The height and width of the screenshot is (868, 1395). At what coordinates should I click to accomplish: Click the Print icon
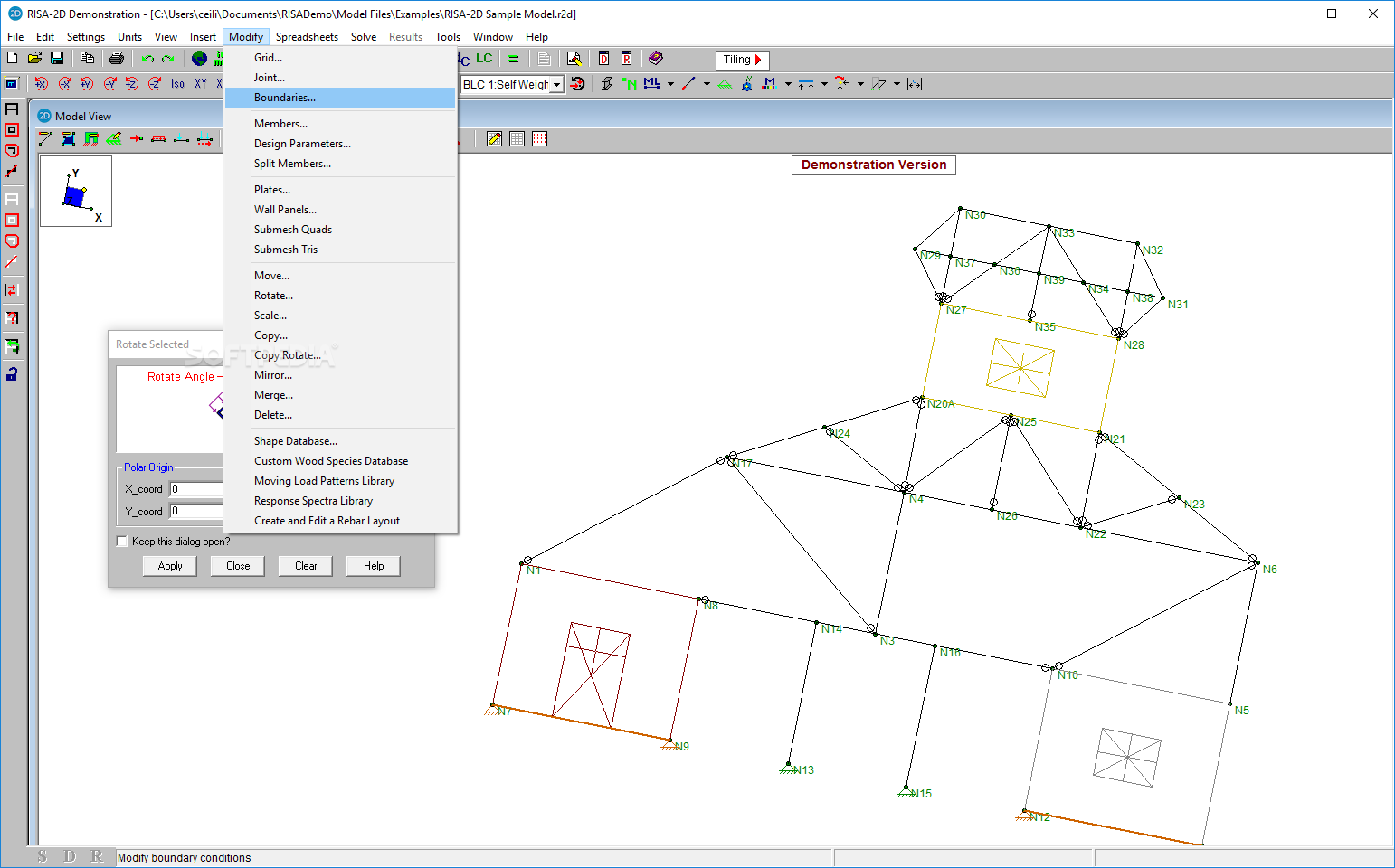pyautogui.click(x=117, y=58)
